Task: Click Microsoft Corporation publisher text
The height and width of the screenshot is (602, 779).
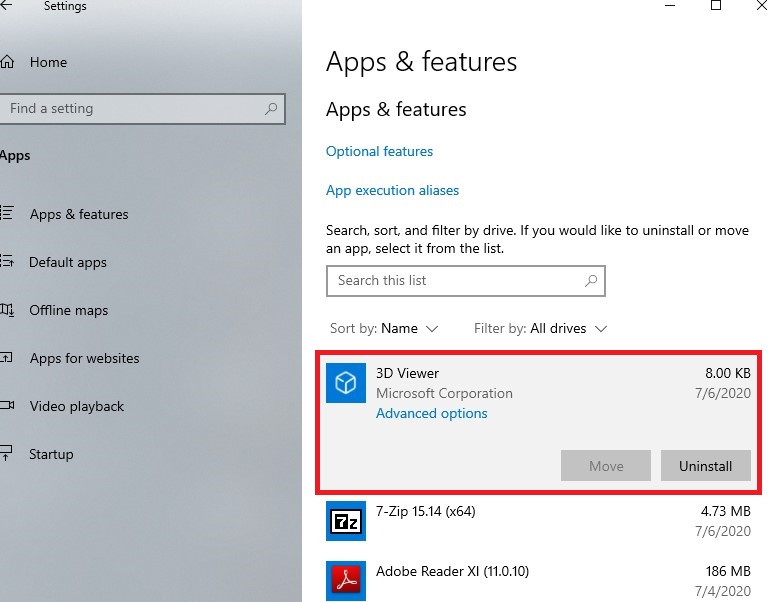Action: (x=444, y=393)
